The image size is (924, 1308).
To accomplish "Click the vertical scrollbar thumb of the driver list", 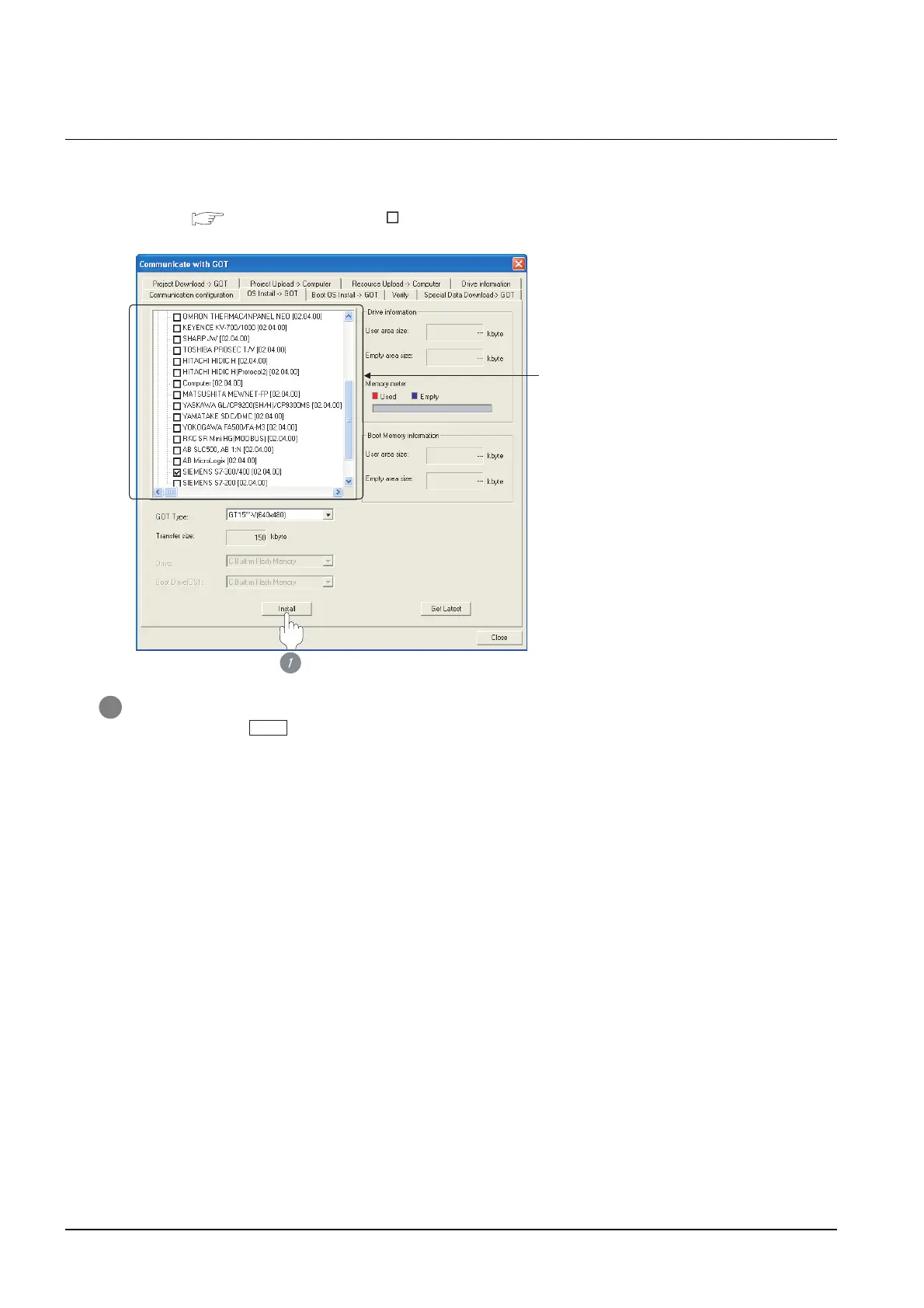I will [349, 420].
